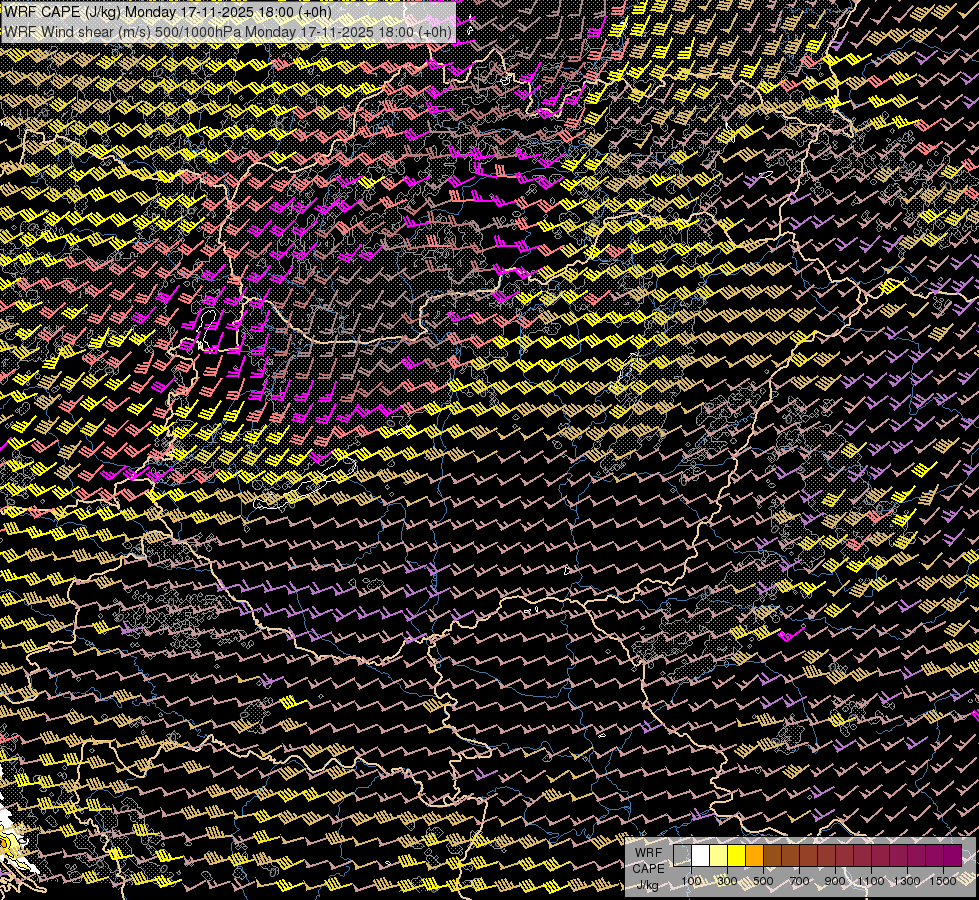Click the 1100 label in legend

coord(871,881)
